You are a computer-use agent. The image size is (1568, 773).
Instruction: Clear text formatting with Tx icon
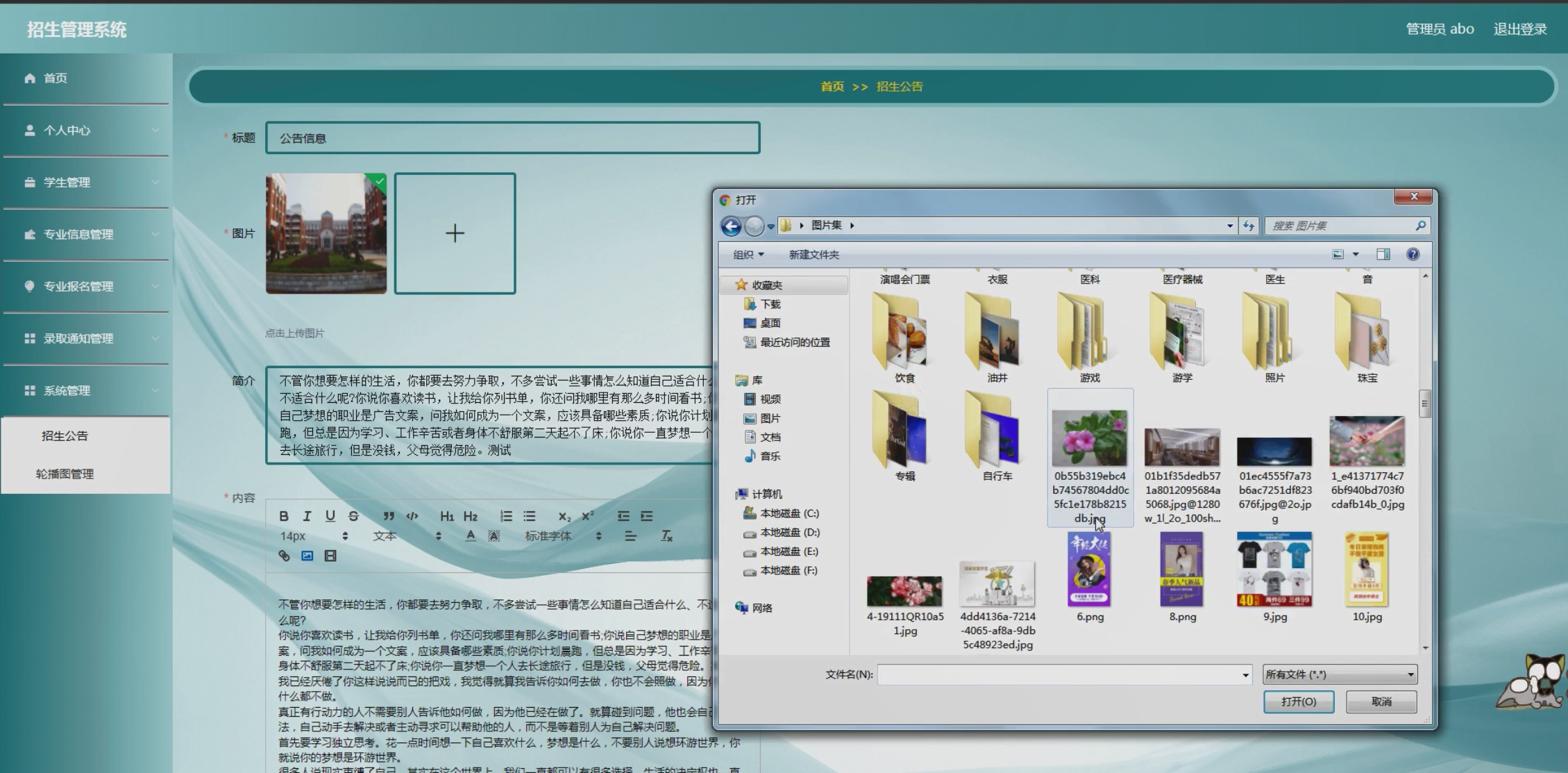click(666, 536)
